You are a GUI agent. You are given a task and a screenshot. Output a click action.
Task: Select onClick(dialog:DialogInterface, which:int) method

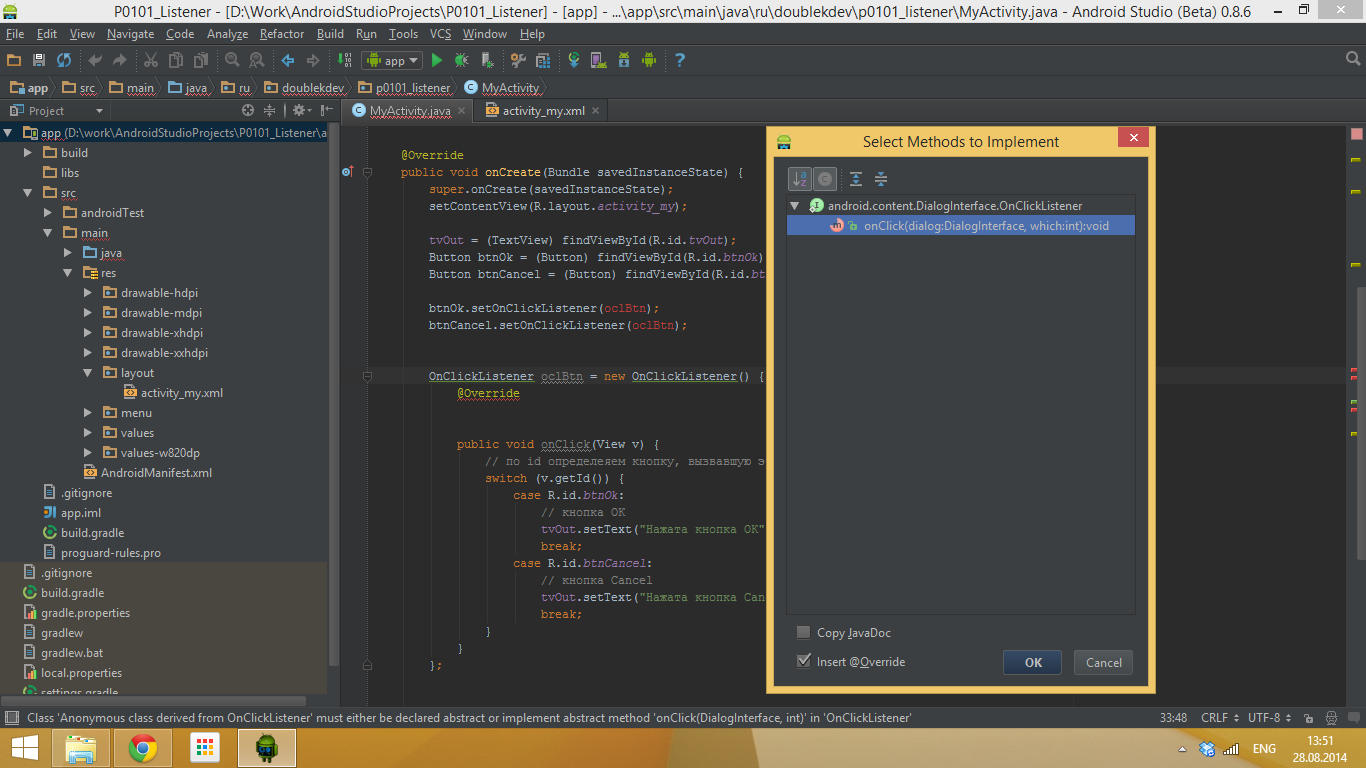pyautogui.click(x=961, y=226)
